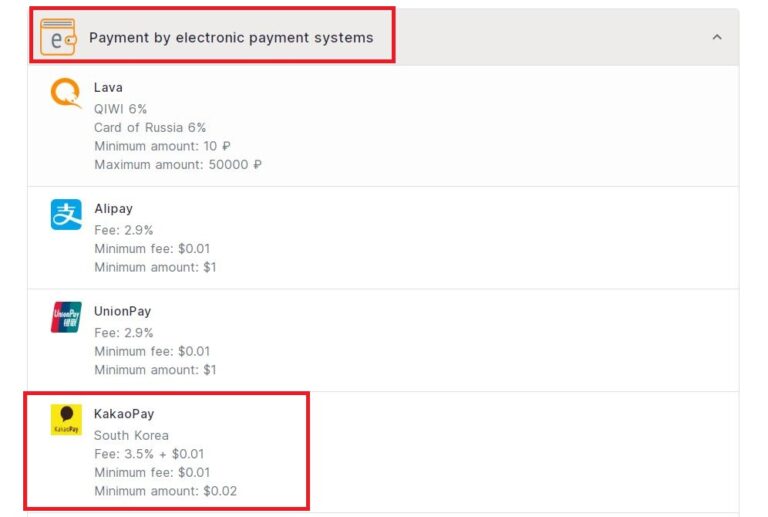The image size is (768, 517).
Task: Click the "QIWI 6%" line under Lava
Action: pos(120,108)
